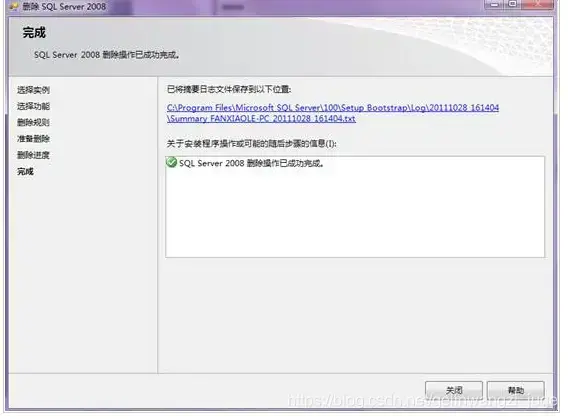The width and height of the screenshot is (568, 419).
Task: Minimize the 删除 SQL Server 2008 window
Action: pyautogui.click(x=494, y=4)
